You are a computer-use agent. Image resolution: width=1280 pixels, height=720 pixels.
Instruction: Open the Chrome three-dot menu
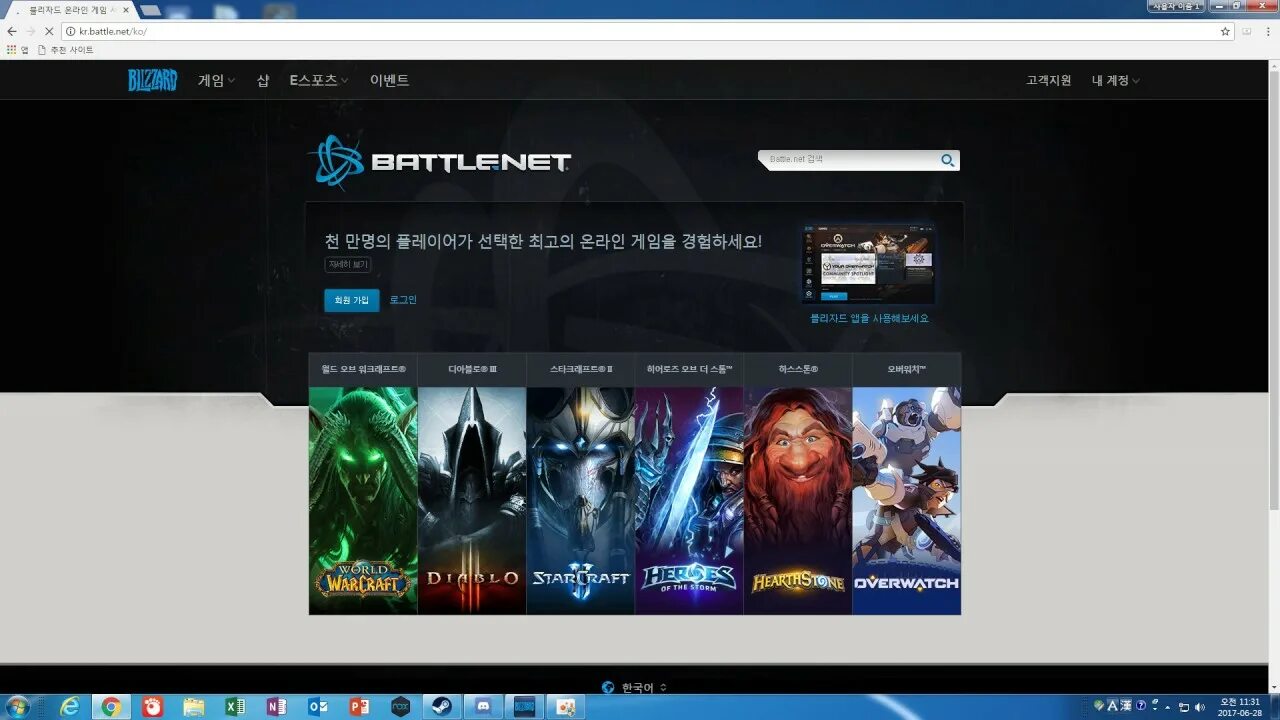pos(1267,31)
